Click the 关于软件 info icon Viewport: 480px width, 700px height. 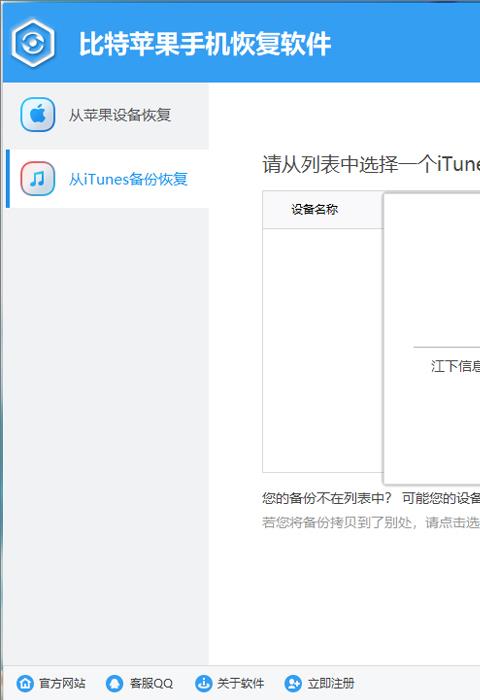pos(204,683)
